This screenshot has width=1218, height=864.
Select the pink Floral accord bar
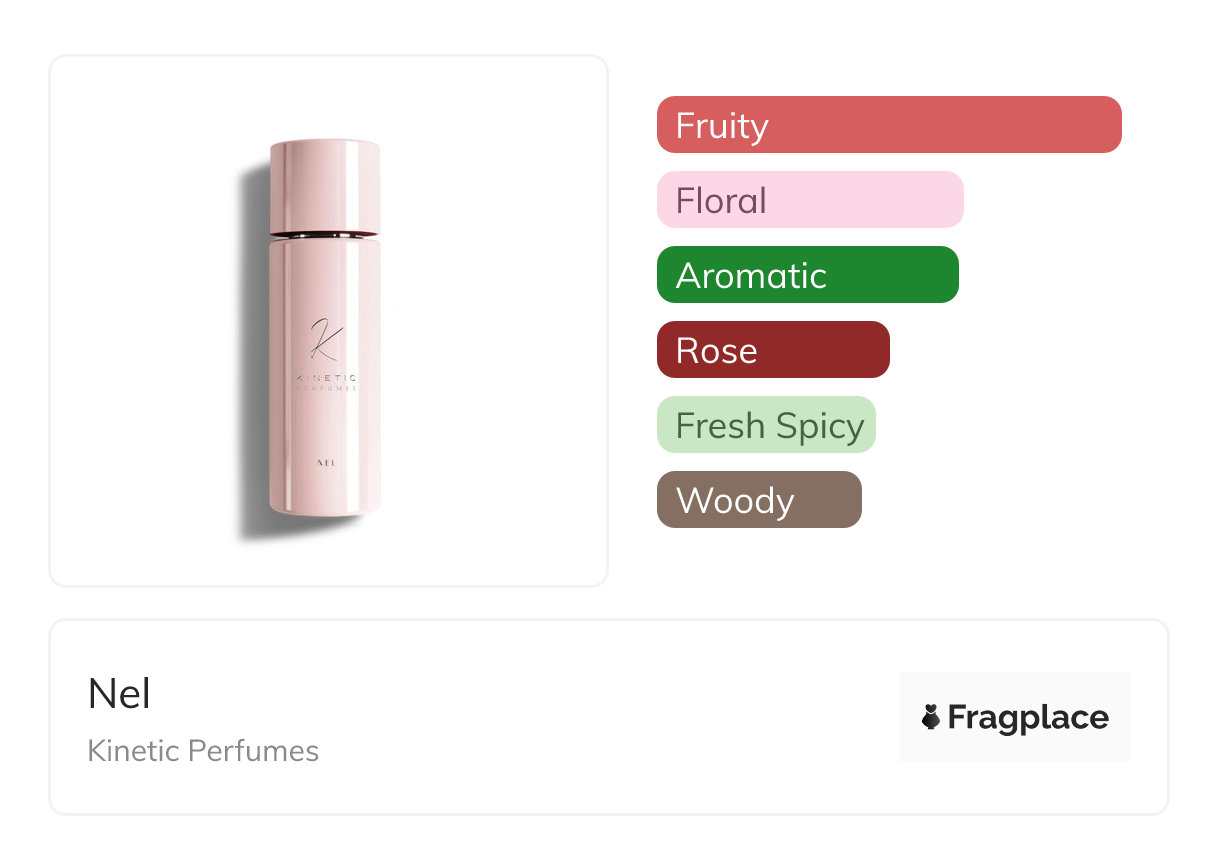[x=809, y=200]
